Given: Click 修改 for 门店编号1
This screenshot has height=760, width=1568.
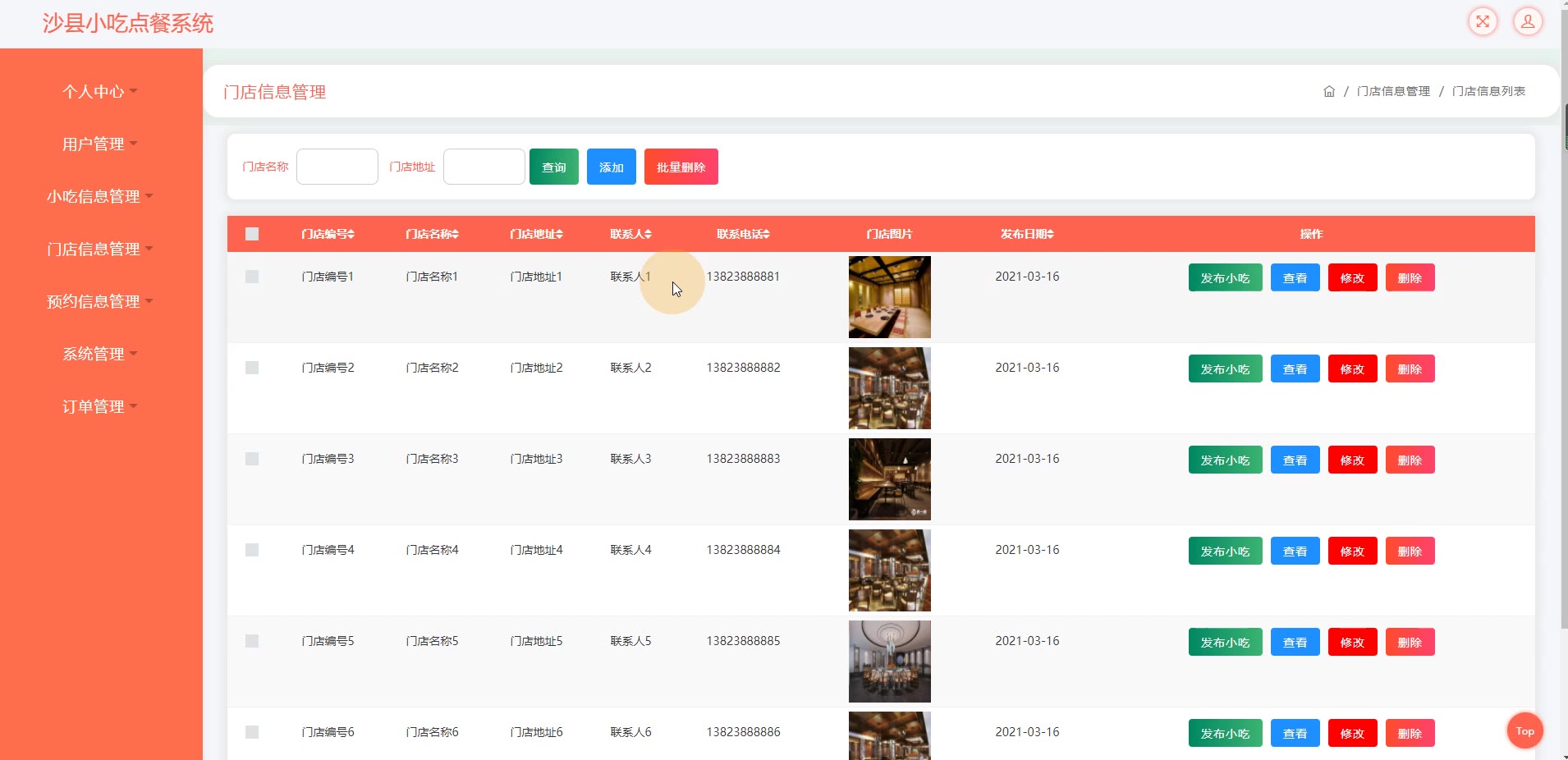Looking at the screenshot, I should click(x=1353, y=277).
